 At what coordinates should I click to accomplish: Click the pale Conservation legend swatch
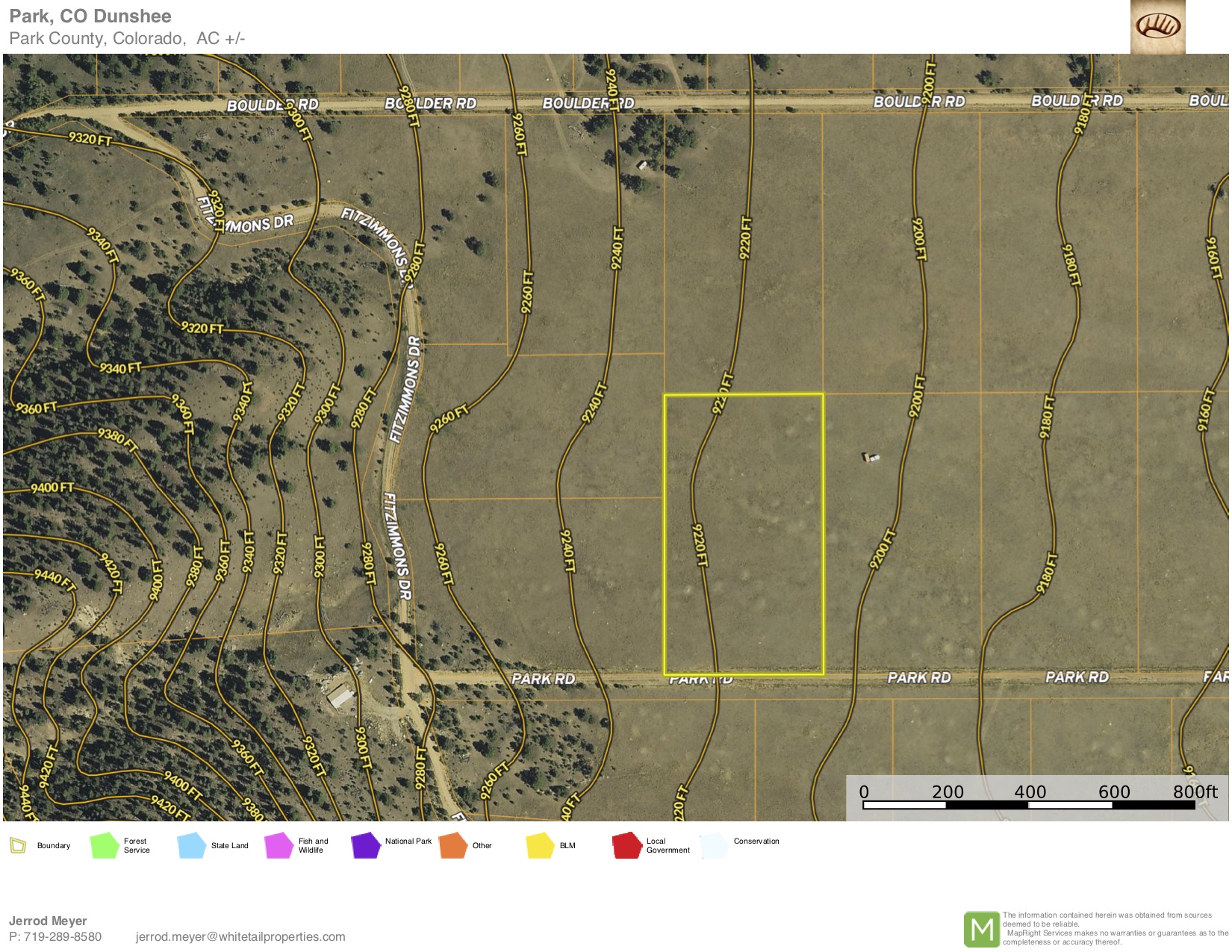click(x=715, y=845)
